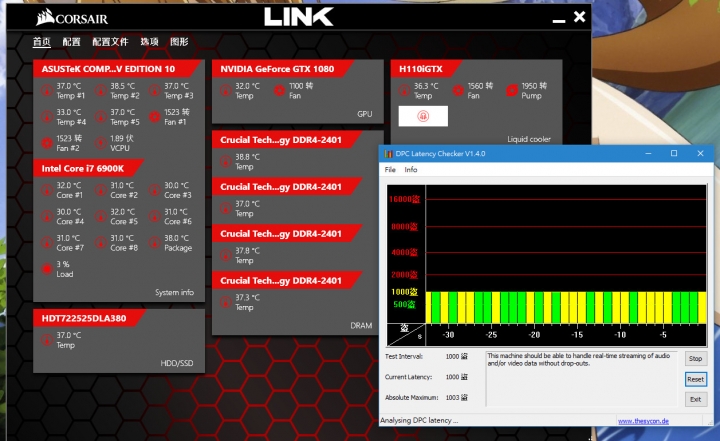Click the third DDR4-2401 37.8 °C Temp icon
The height and width of the screenshot is (441, 720).
pyautogui.click(x=225, y=255)
